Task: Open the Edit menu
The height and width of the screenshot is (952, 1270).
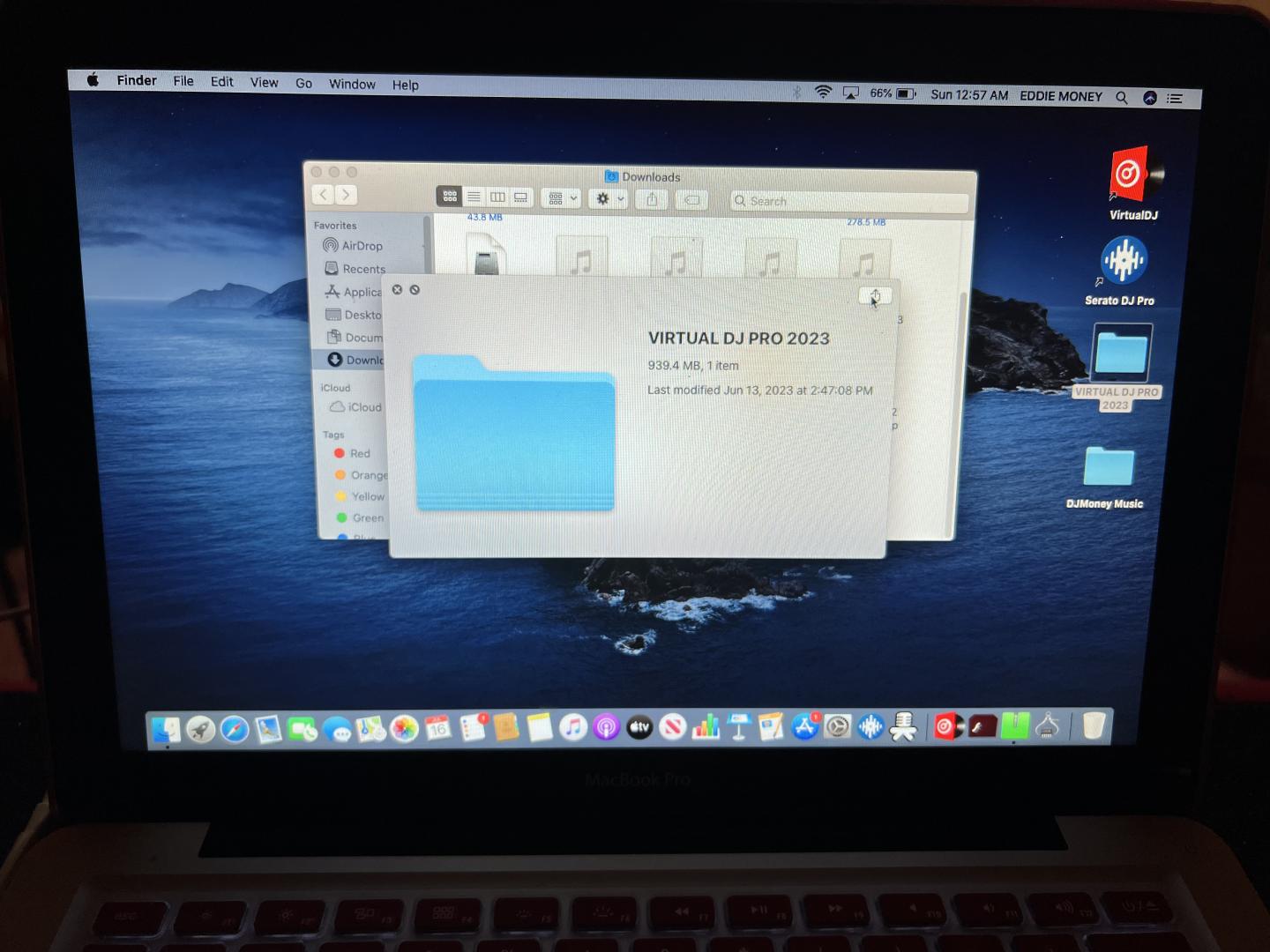Action: click(222, 82)
